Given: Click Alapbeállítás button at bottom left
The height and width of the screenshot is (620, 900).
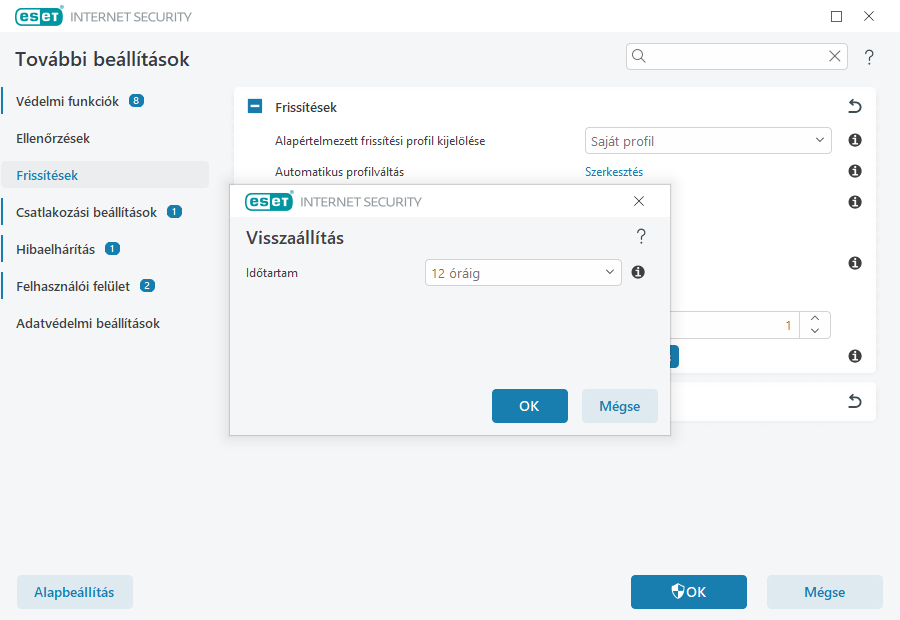Looking at the screenshot, I should pos(75,592).
